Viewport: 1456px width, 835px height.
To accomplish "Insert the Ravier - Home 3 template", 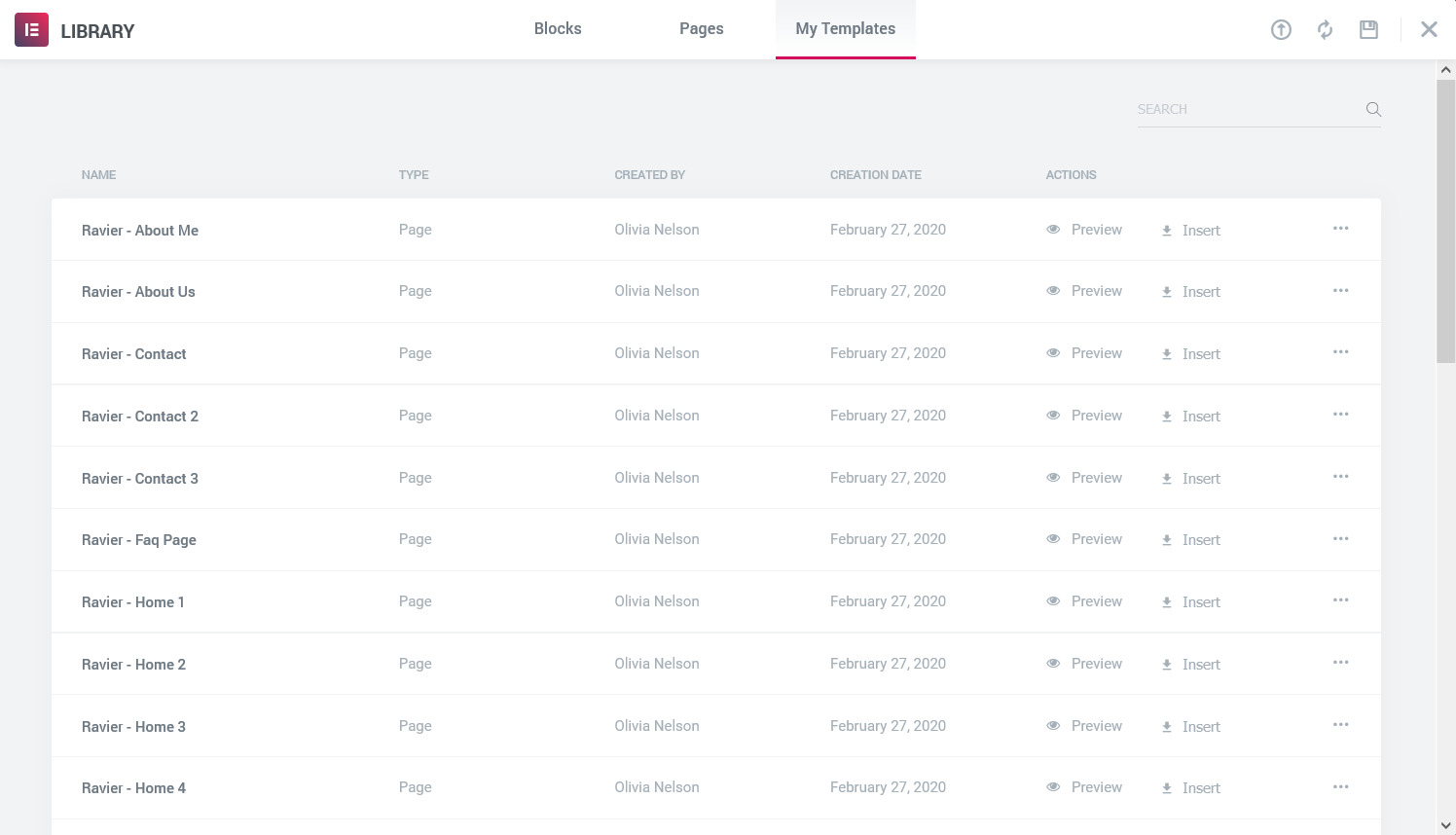I will tap(1191, 727).
